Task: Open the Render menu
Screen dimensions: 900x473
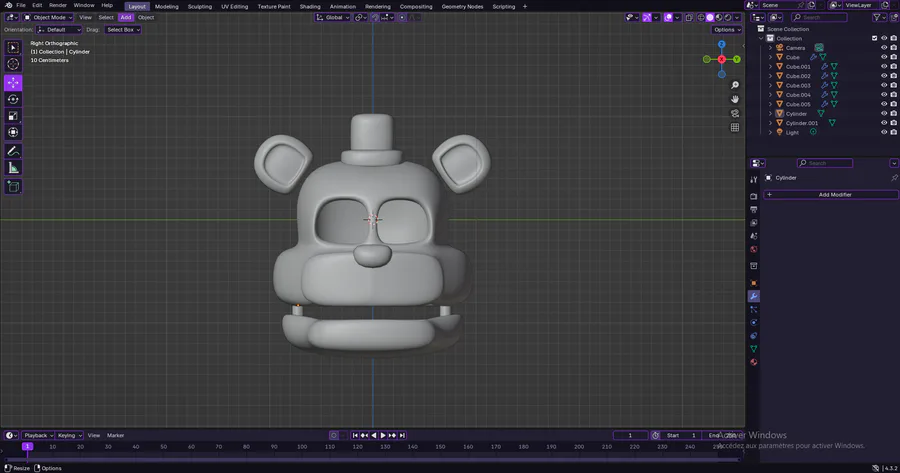Action: (x=57, y=5)
